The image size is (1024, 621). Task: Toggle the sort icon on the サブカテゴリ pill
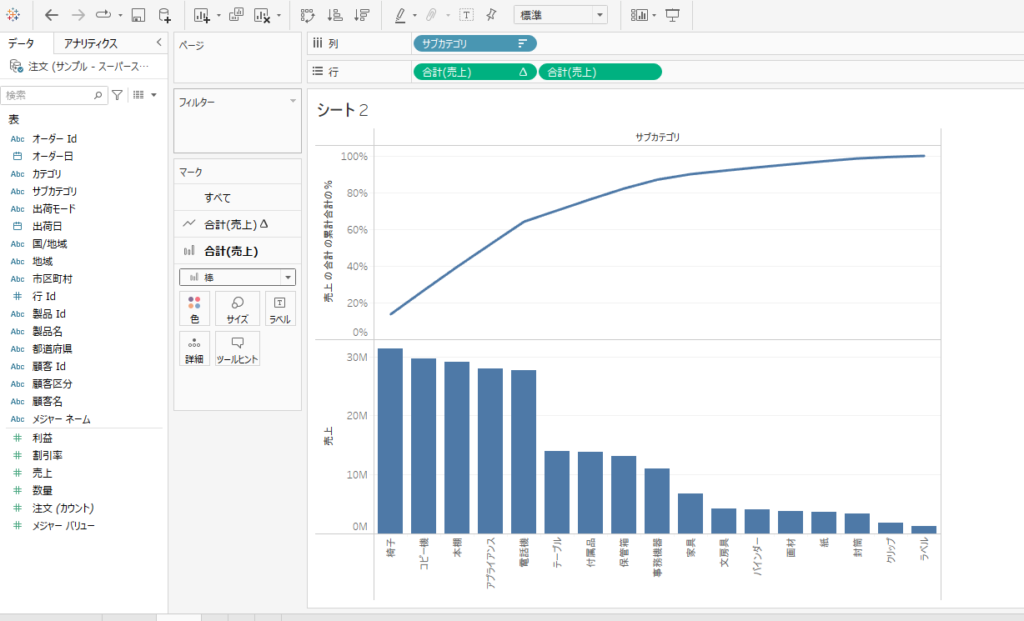coord(522,43)
